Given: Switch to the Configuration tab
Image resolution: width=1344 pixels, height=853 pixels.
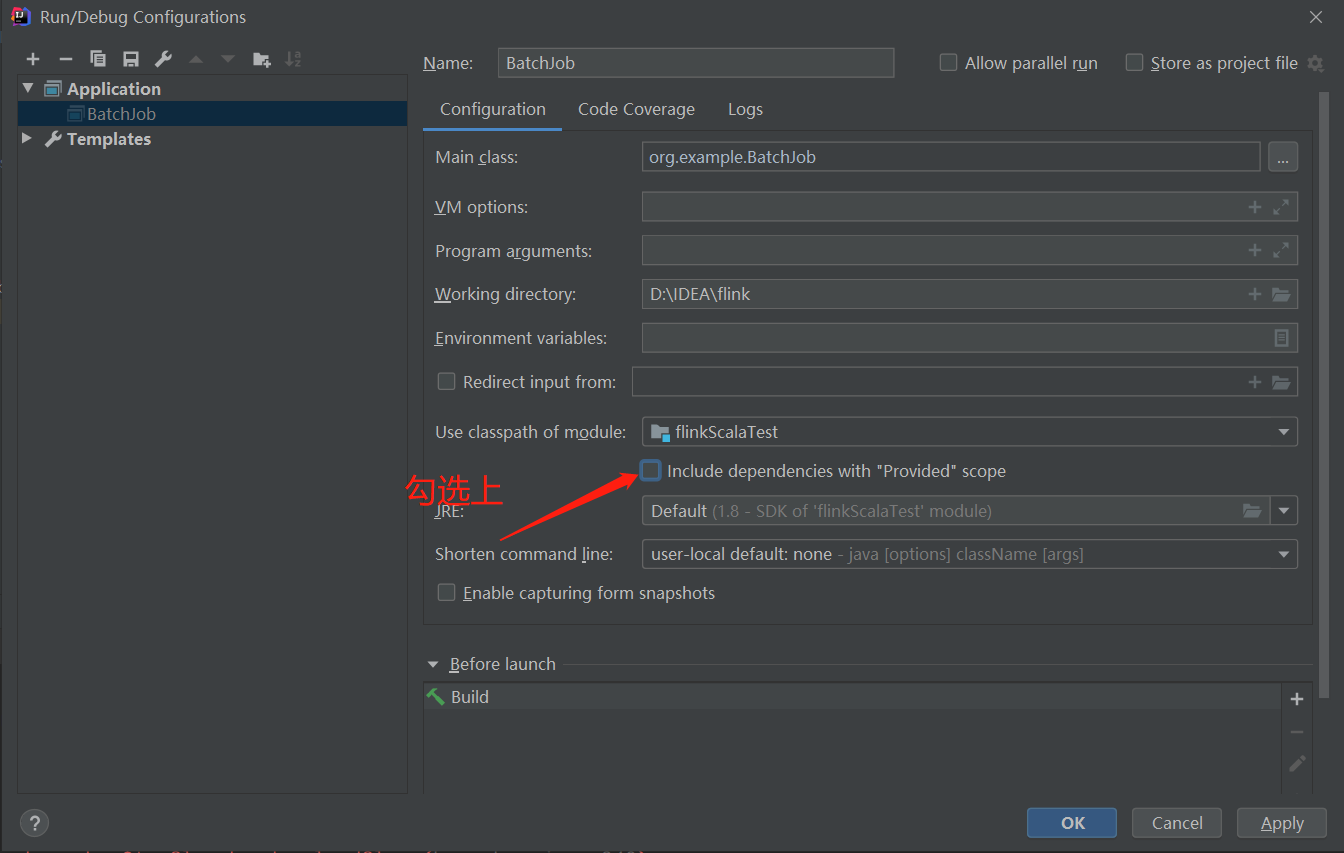Looking at the screenshot, I should [x=493, y=109].
